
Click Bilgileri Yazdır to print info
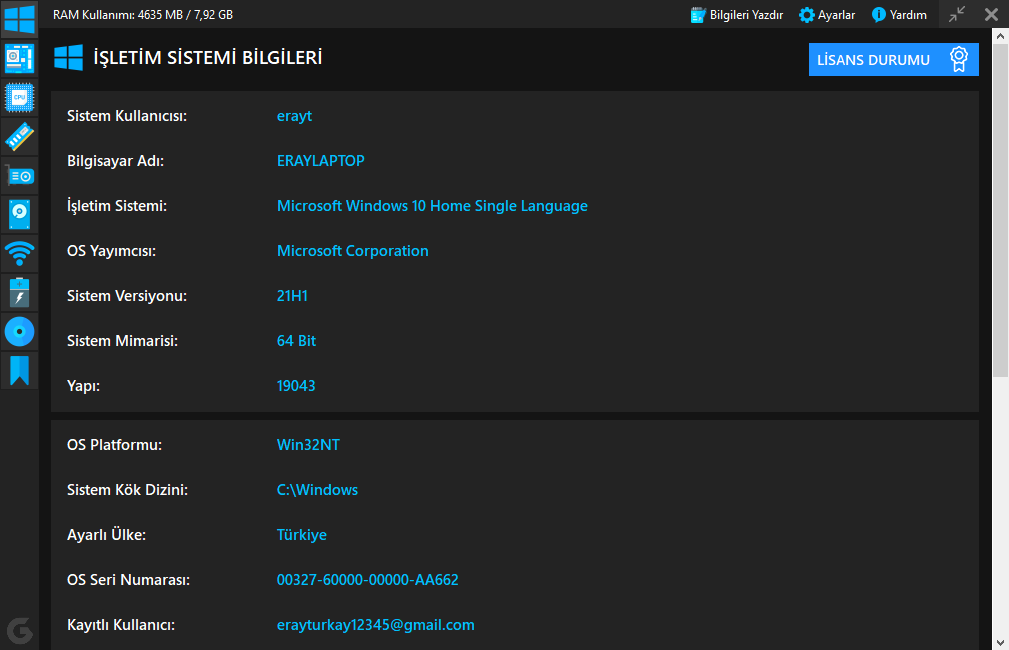pyautogui.click(x=737, y=15)
